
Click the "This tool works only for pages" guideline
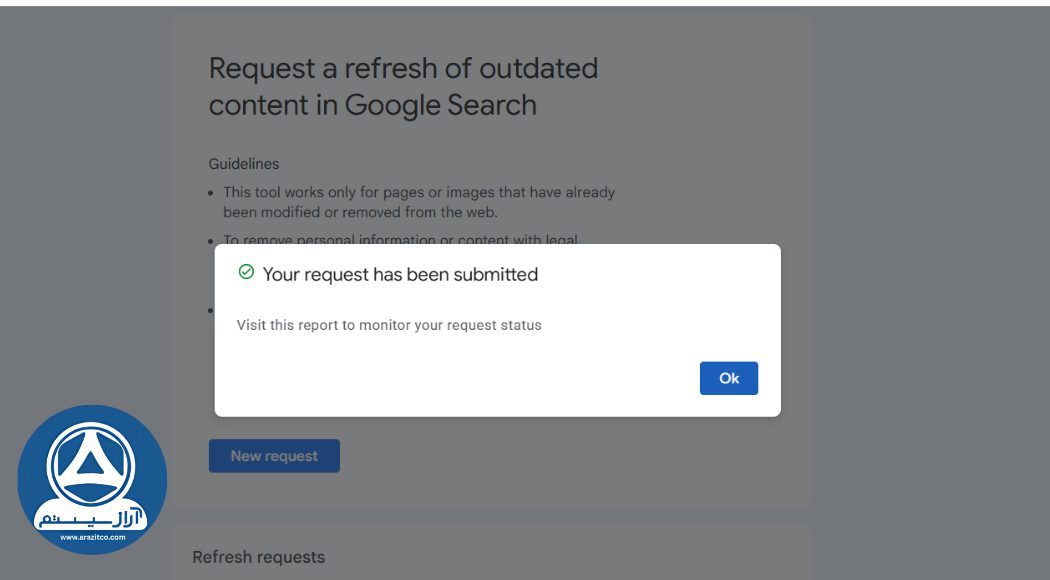[x=419, y=192]
